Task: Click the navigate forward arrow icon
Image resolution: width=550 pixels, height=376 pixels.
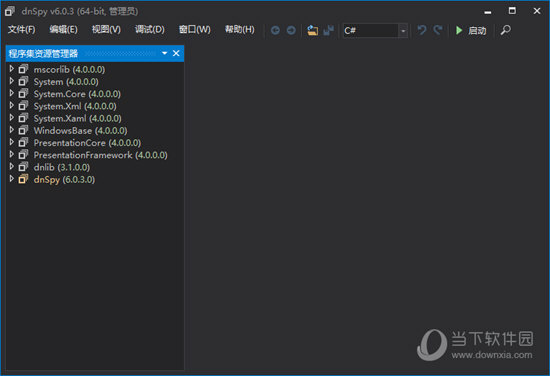Action: (291, 31)
